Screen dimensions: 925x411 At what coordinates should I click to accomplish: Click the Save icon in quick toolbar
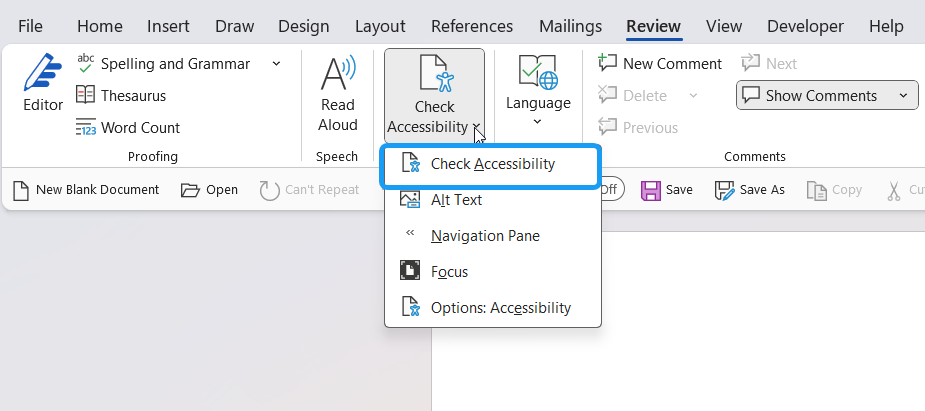666,189
